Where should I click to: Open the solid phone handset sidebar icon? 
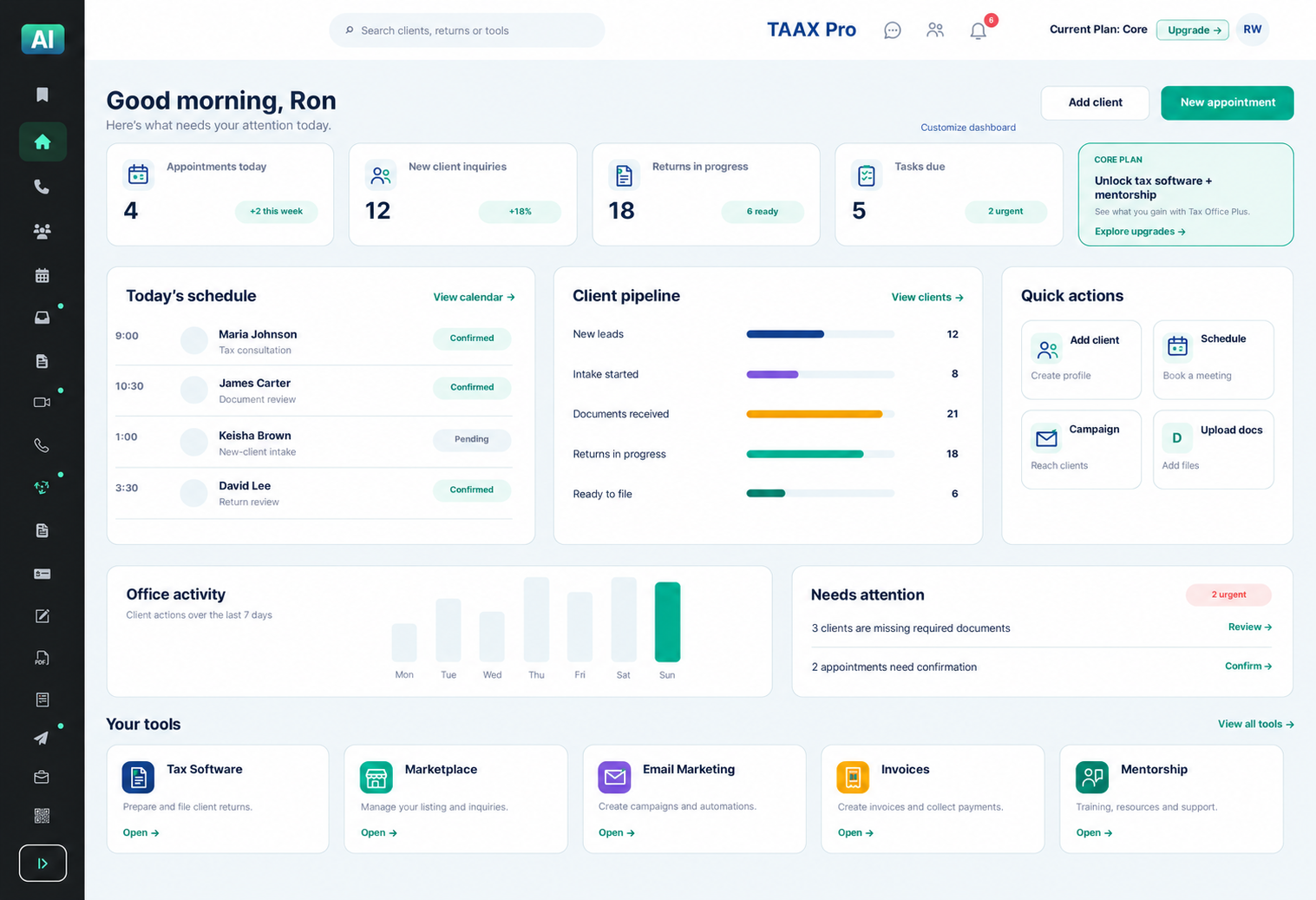(x=42, y=187)
